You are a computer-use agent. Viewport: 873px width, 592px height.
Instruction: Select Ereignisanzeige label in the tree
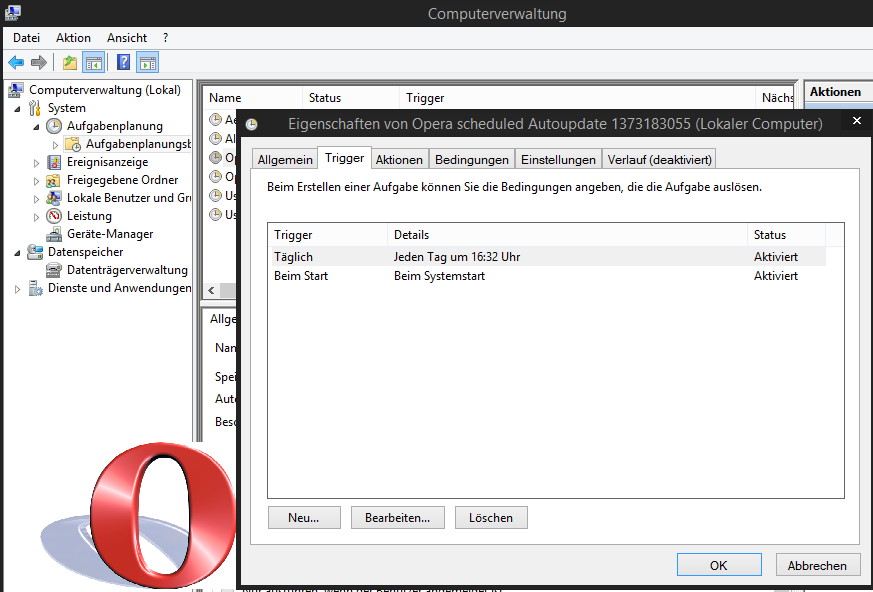click(107, 162)
